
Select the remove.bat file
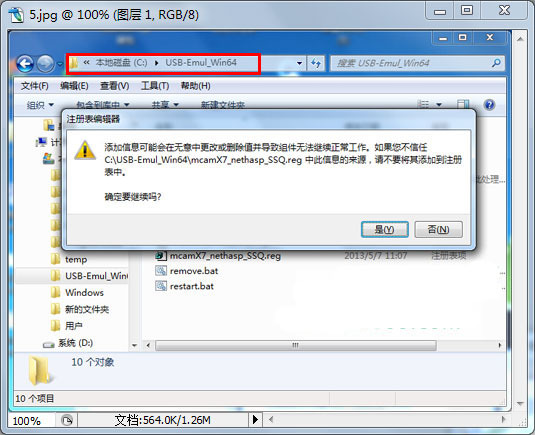tap(187, 271)
